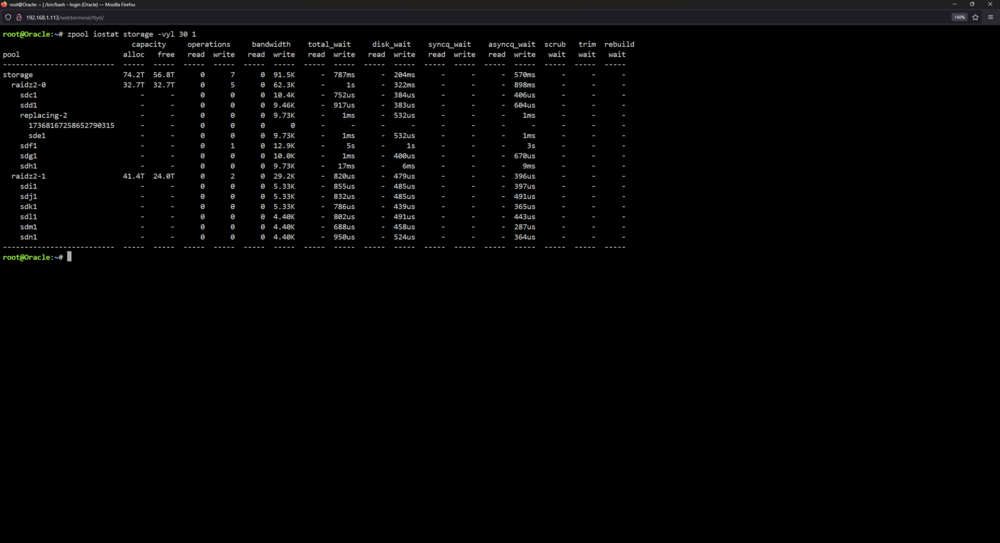Click the '62.3K' bandwidth value for raidz2-0
1000x543 pixels.
(284, 85)
